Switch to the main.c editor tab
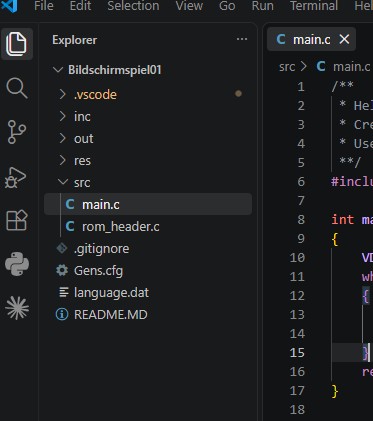 311,39
